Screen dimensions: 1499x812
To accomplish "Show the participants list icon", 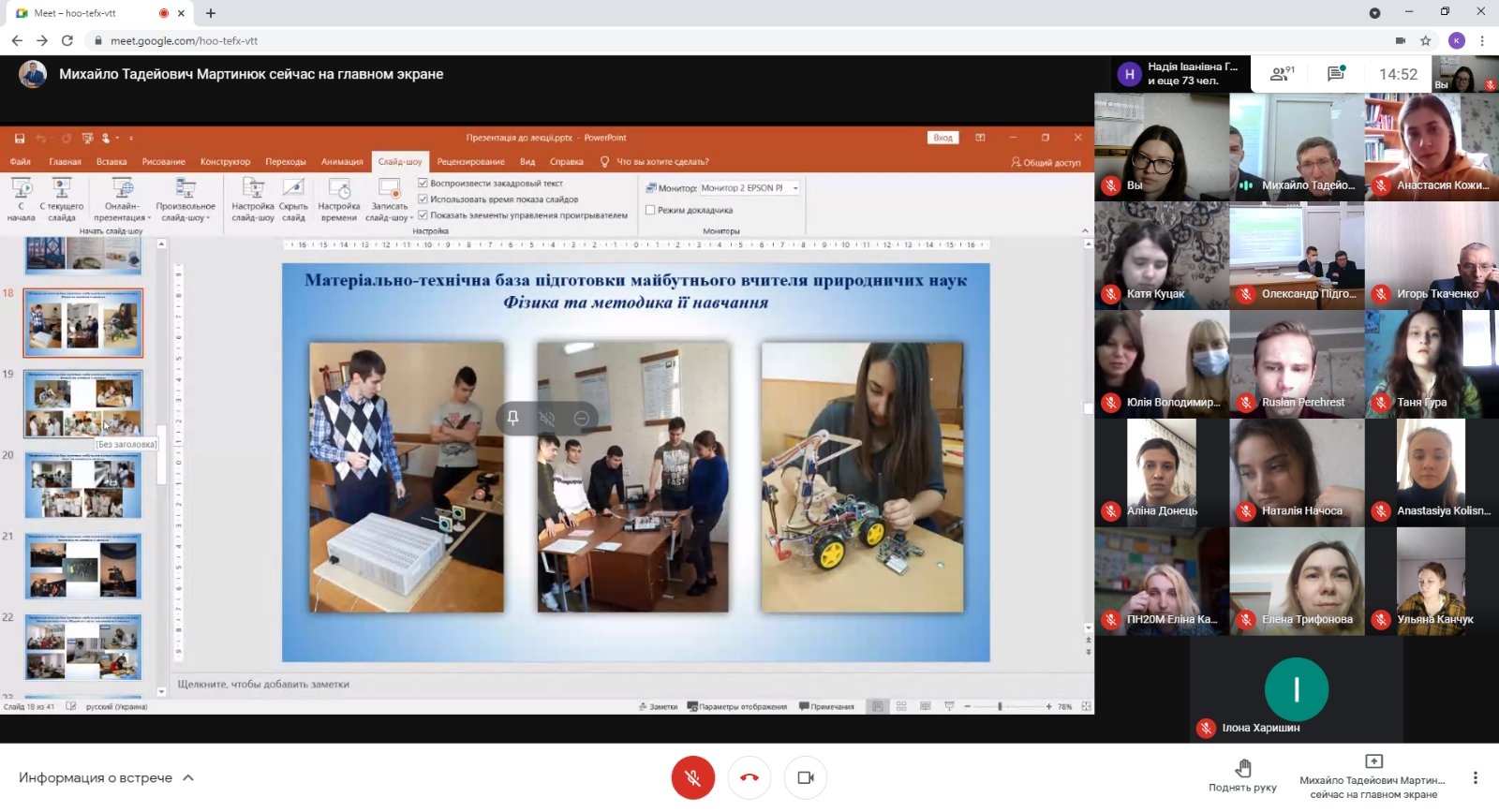I will point(1281,74).
